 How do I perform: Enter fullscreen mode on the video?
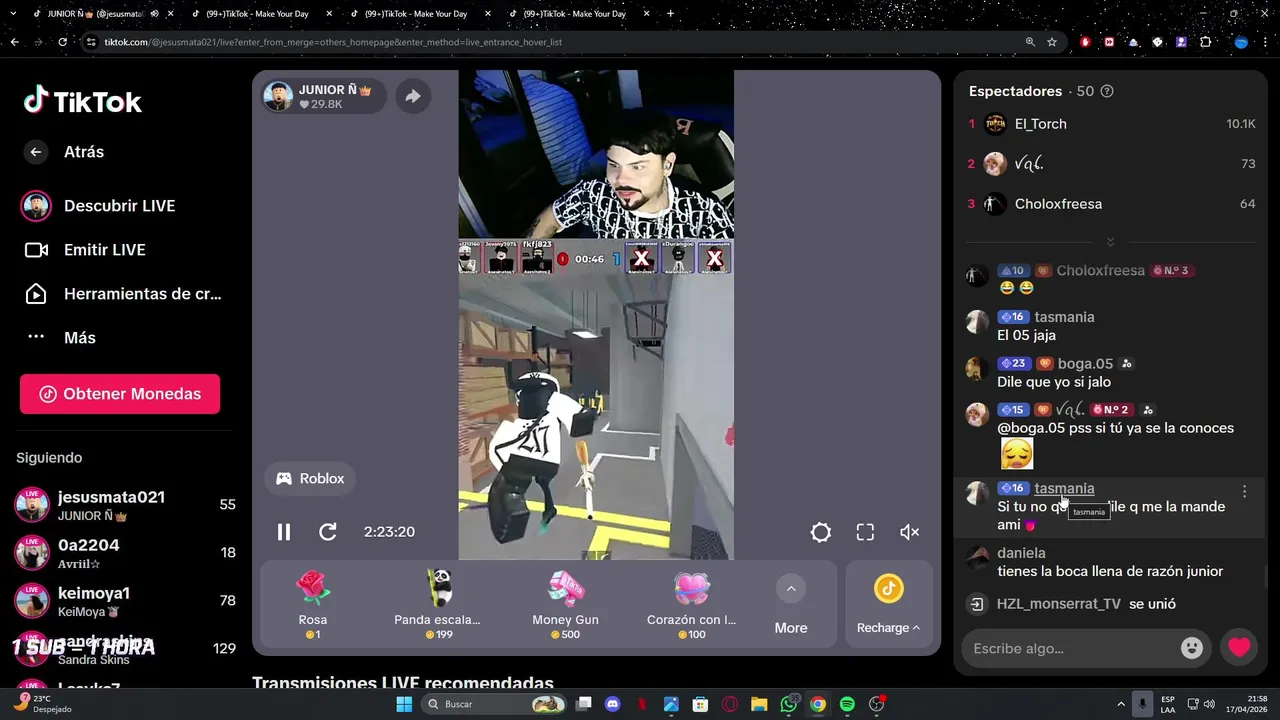[x=865, y=532]
